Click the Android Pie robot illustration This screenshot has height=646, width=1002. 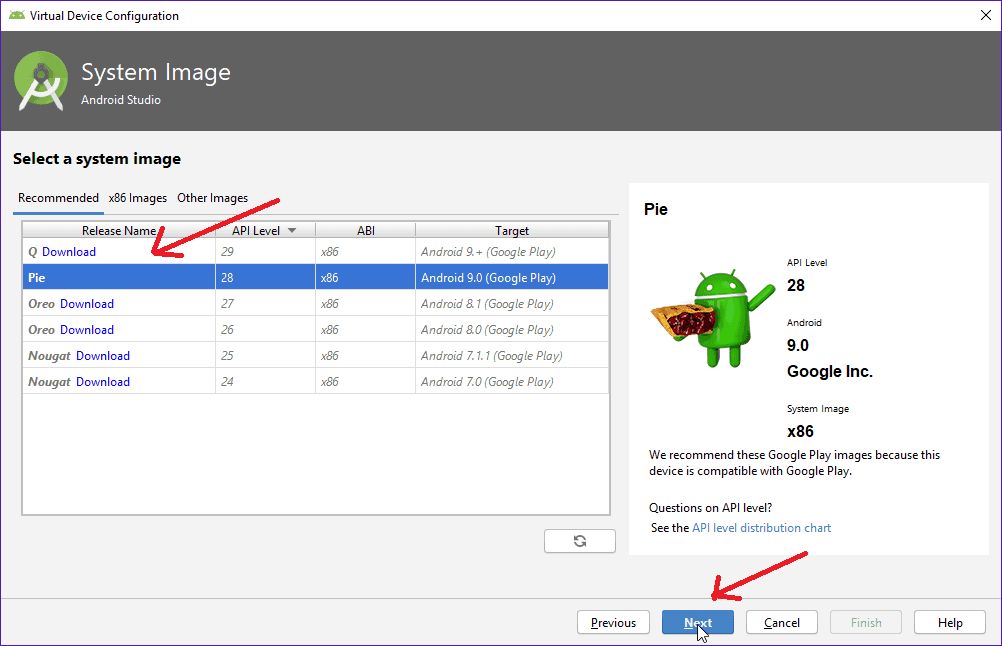[x=715, y=320]
